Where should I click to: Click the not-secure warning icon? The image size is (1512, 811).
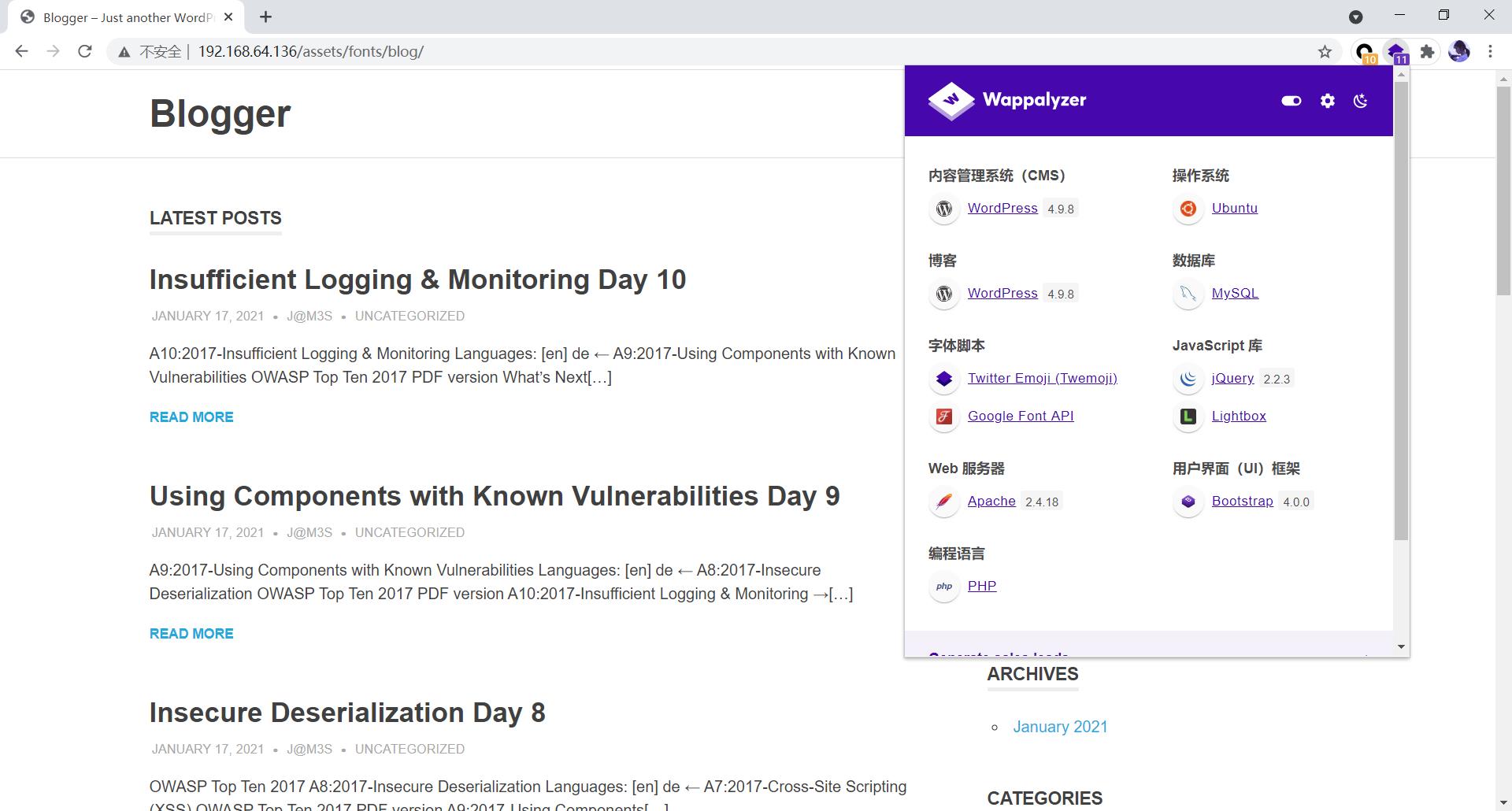[124, 52]
